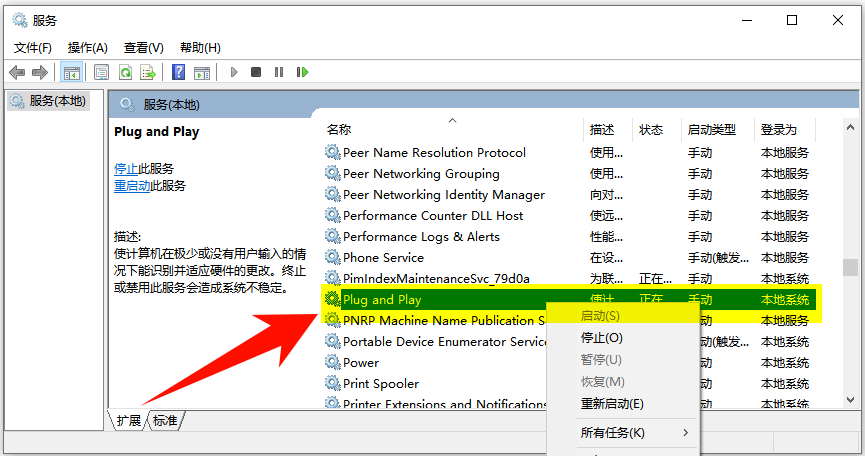Stop service with the toolbar square icon
The height and width of the screenshot is (456, 865).
coord(256,72)
